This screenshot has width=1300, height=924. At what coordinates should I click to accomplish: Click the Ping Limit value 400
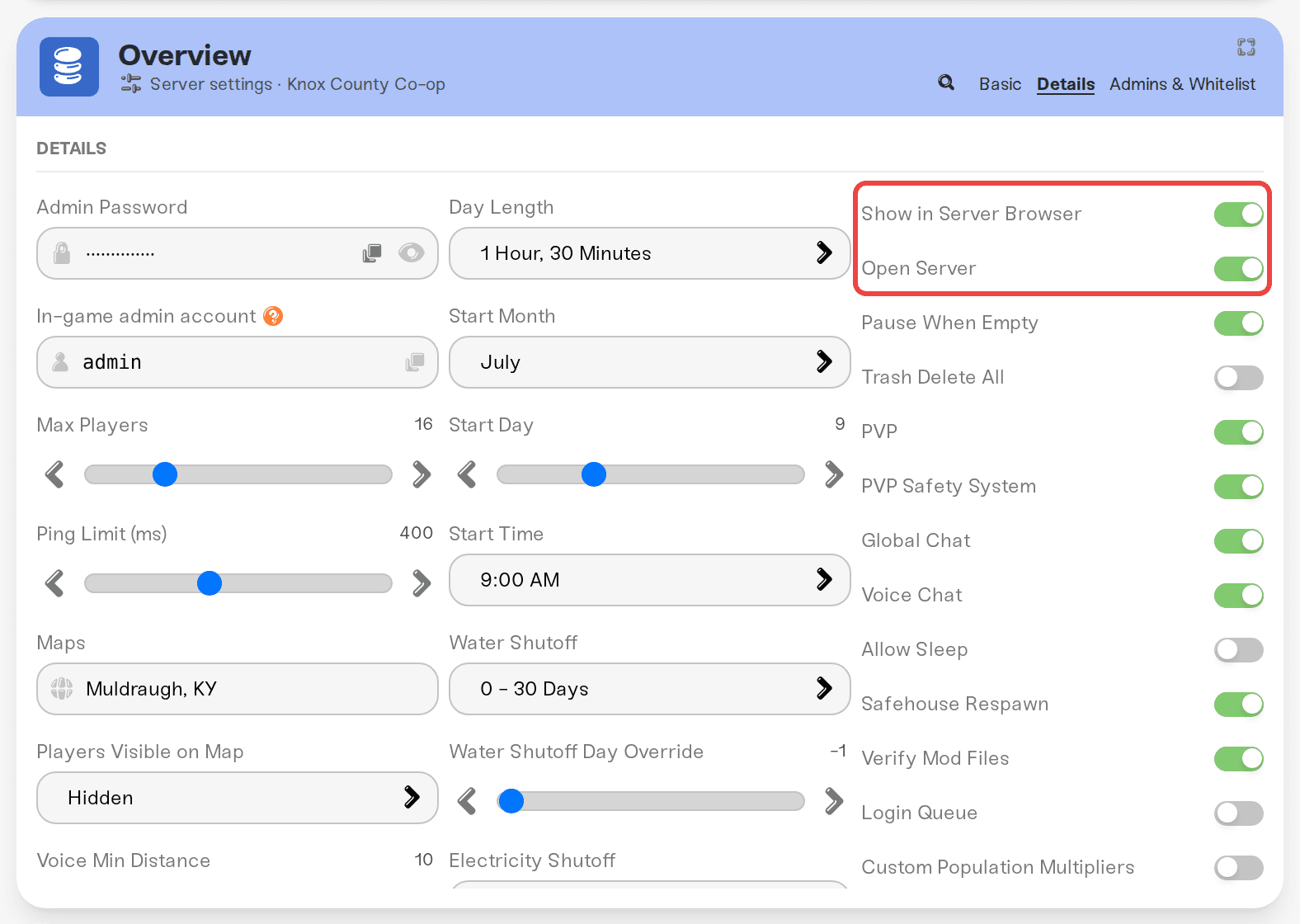coord(417,533)
